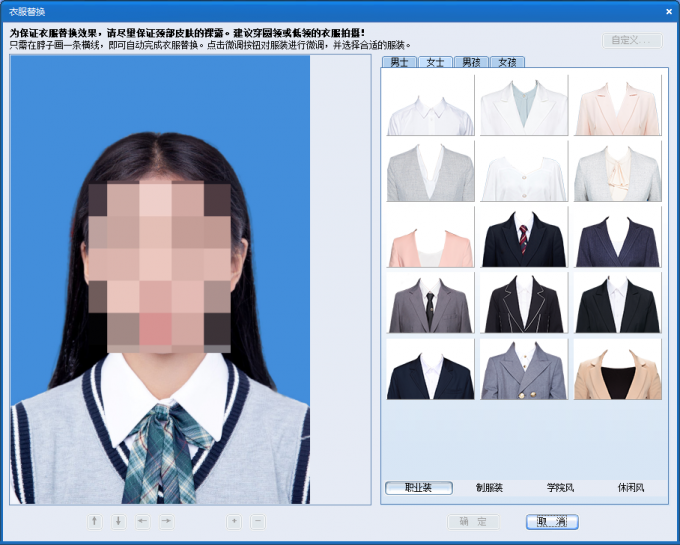Click the 确定 confirm button
This screenshot has height=545, width=680.
(474, 522)
